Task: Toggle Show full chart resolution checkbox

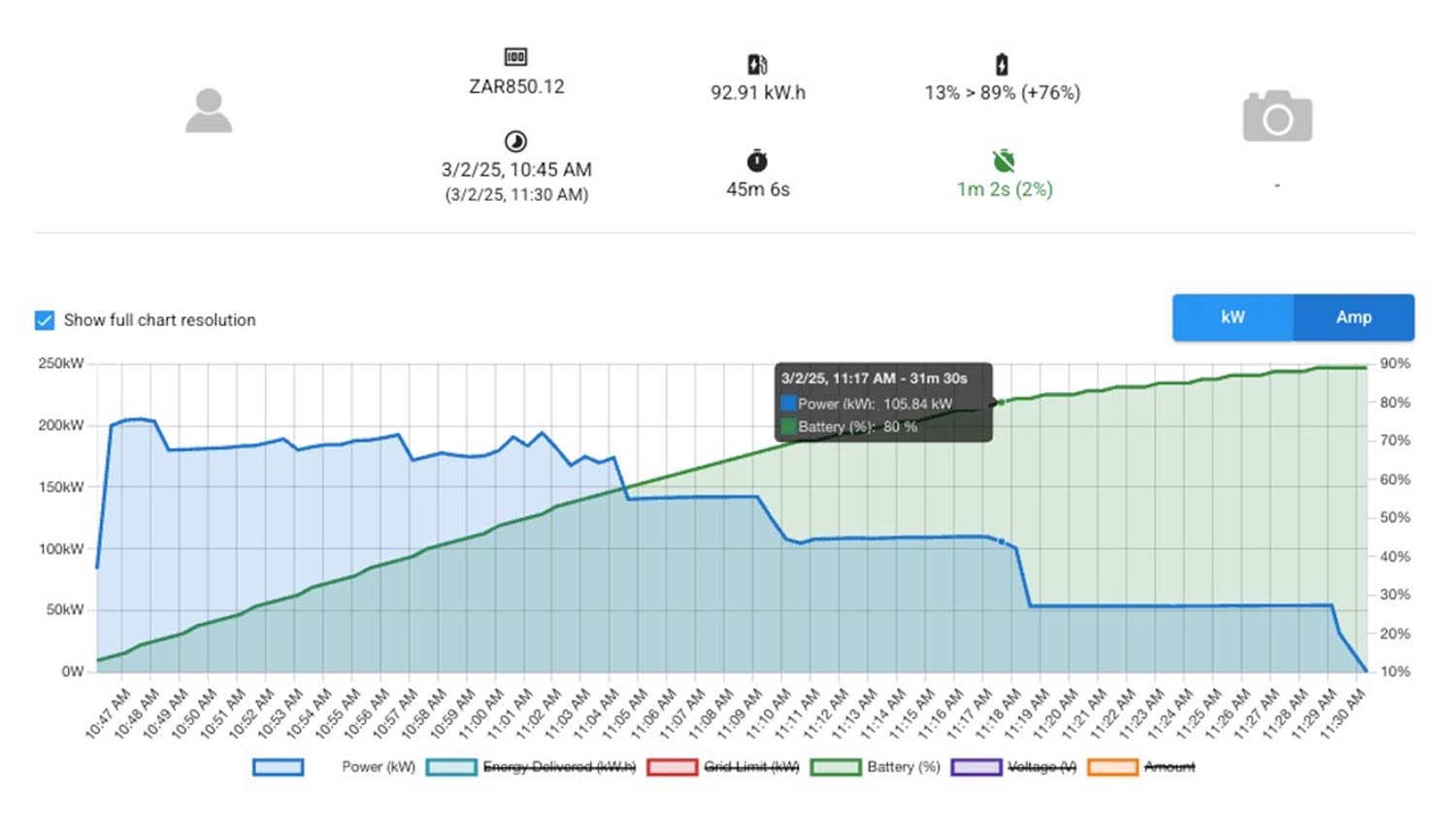Action: click(x=45, y=320)
